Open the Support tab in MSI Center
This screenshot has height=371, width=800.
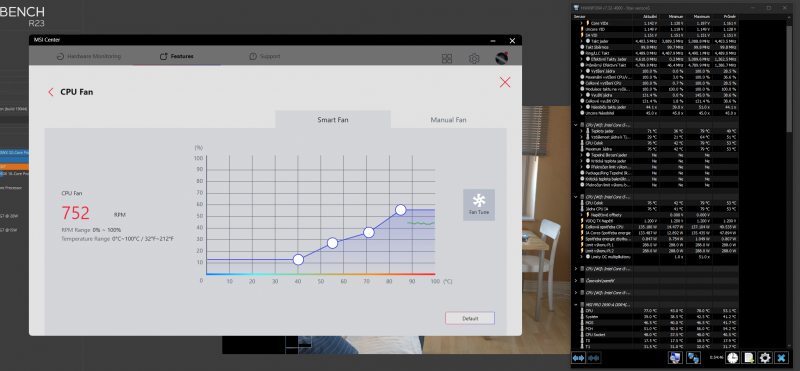pos(265,56)
